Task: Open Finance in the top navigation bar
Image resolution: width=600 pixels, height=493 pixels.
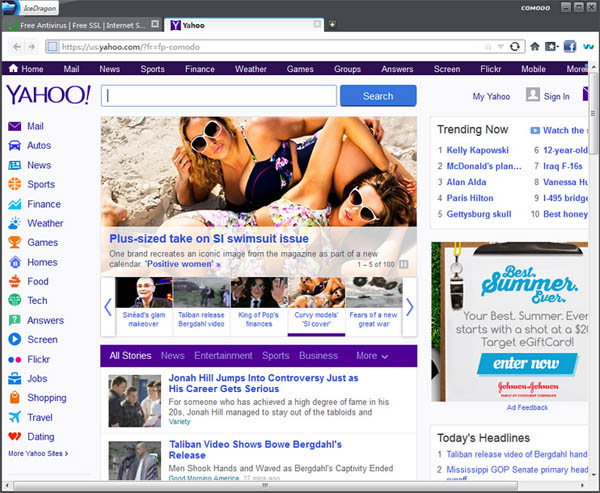Action: click(x=200, y=69)
